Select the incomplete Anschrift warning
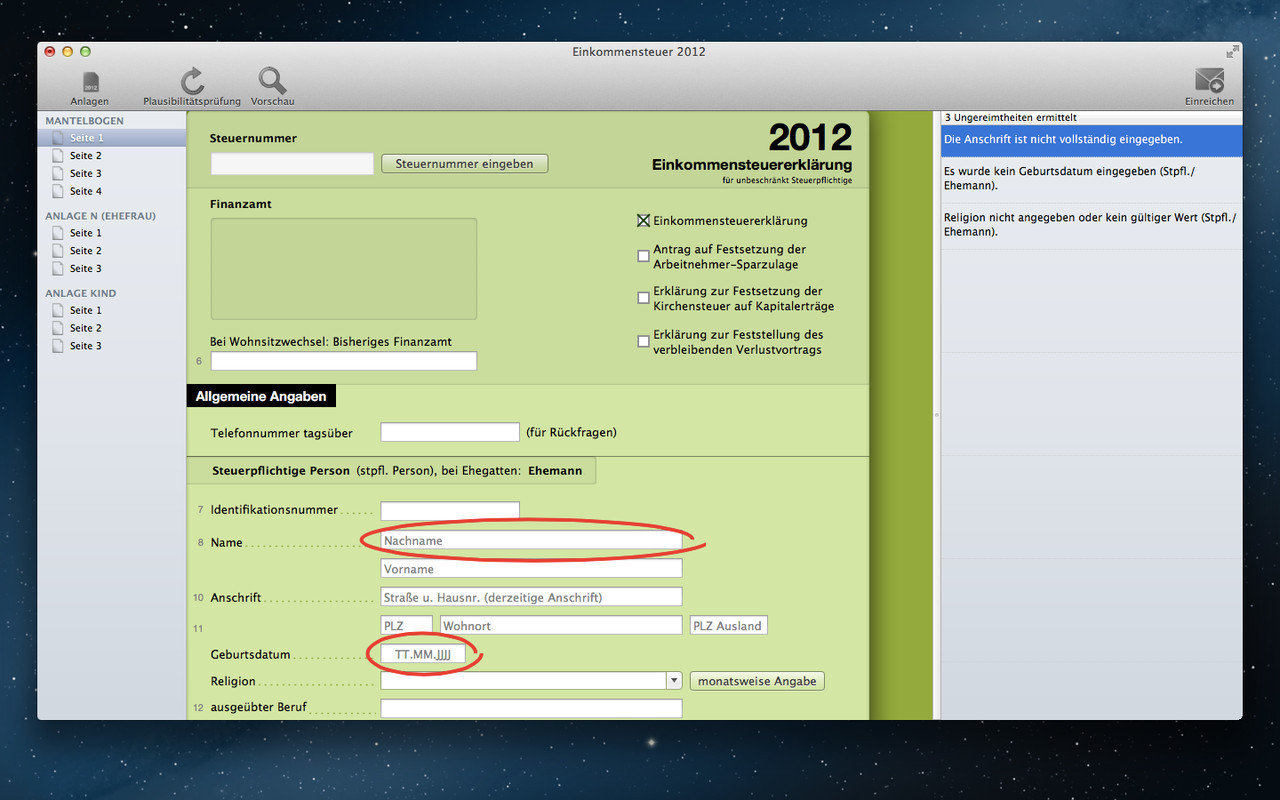This screenshot has width=1280, height=800. click(x=1091, y=140)
